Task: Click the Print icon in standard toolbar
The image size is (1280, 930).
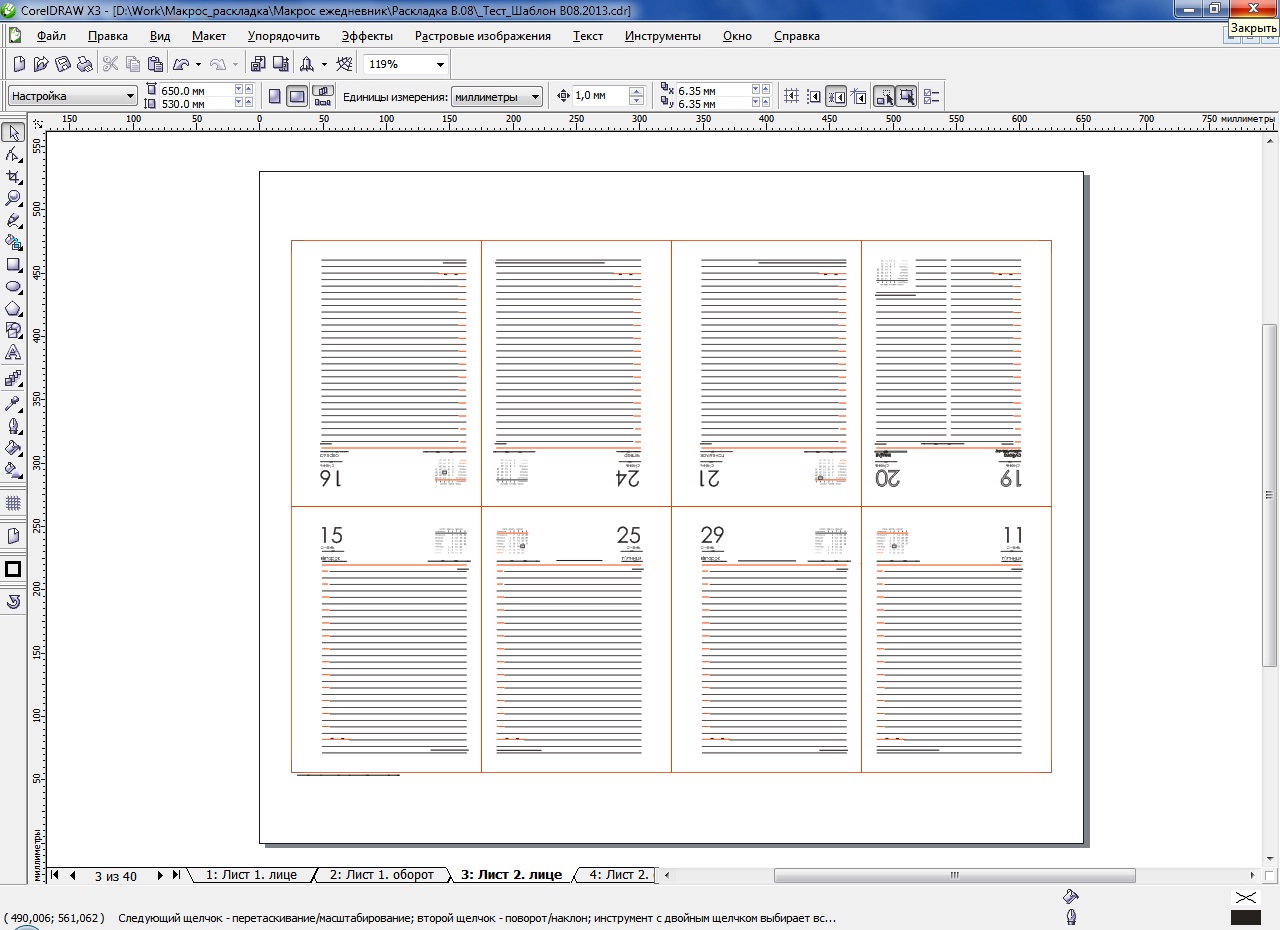Action: [x=85, y=64]
